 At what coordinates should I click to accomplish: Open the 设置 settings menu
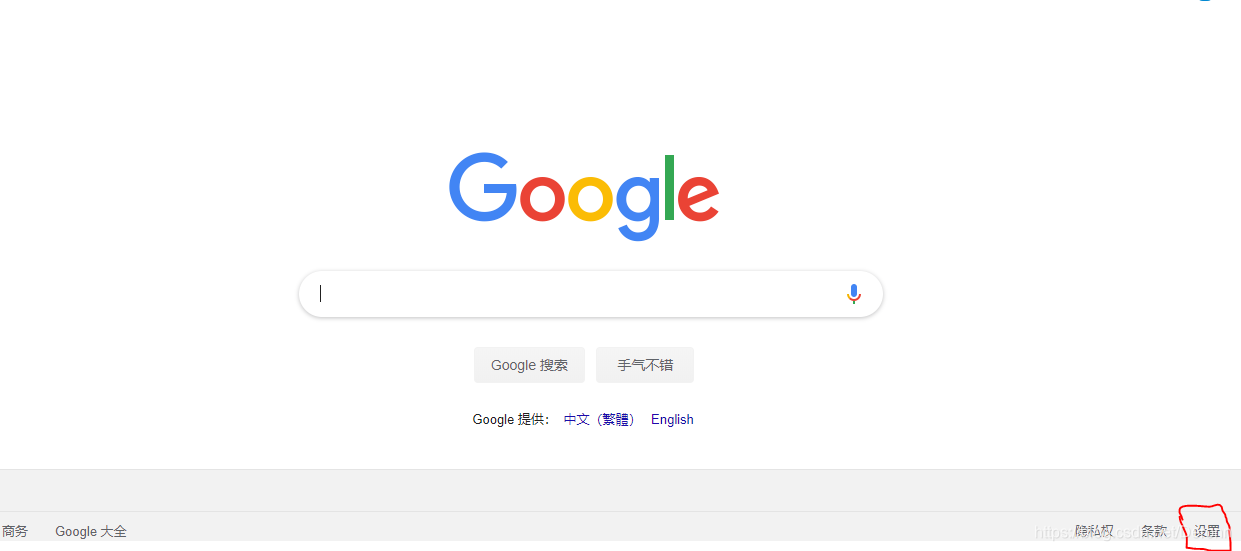pyautogui.click(x=1207, y=531)
